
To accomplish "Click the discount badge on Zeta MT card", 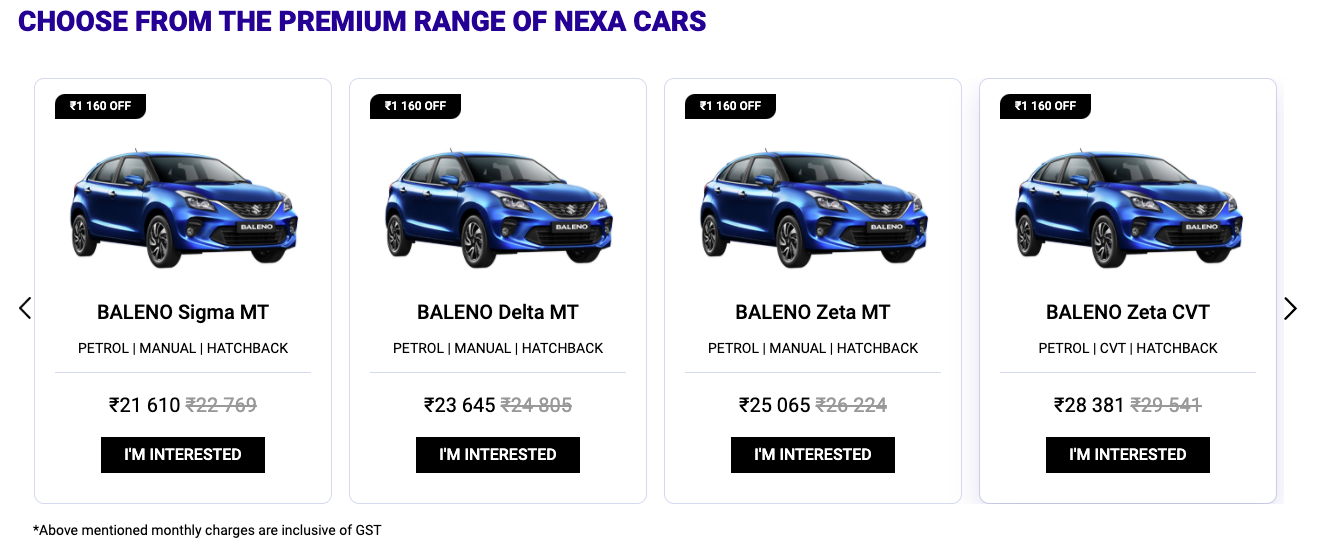I will [x=730, y=106].
